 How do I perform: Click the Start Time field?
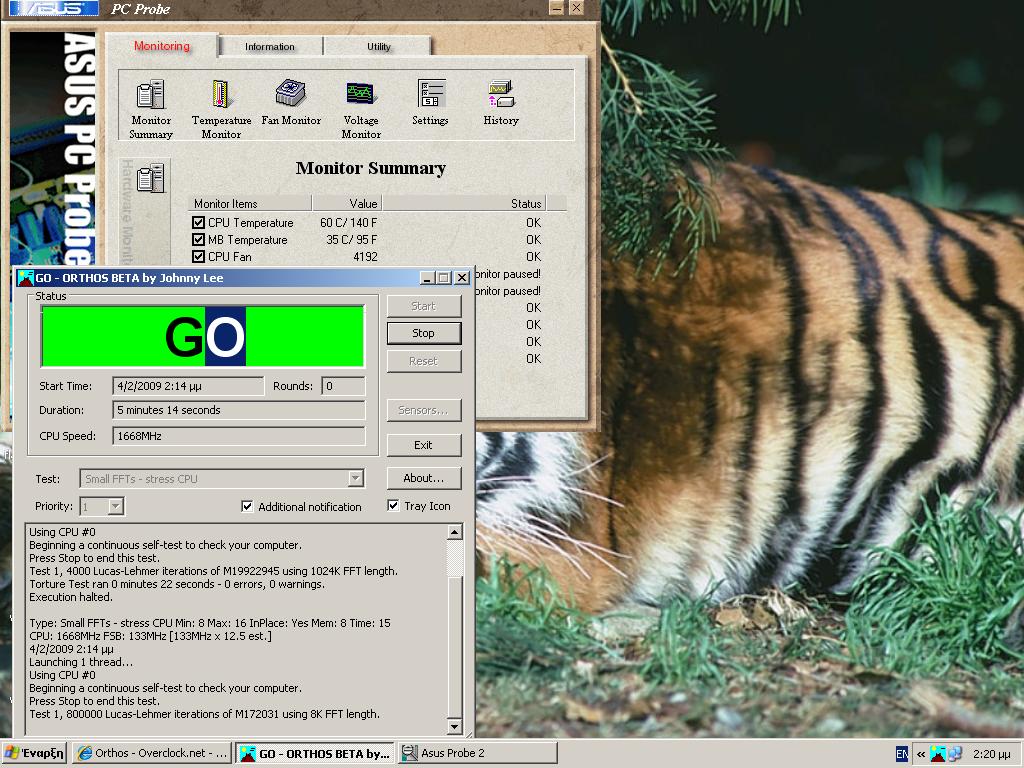point(188,386)
